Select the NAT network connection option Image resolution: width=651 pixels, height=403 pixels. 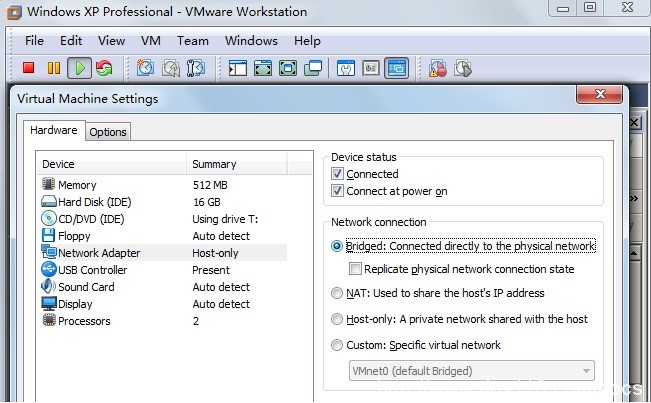(x=337, y=293)
